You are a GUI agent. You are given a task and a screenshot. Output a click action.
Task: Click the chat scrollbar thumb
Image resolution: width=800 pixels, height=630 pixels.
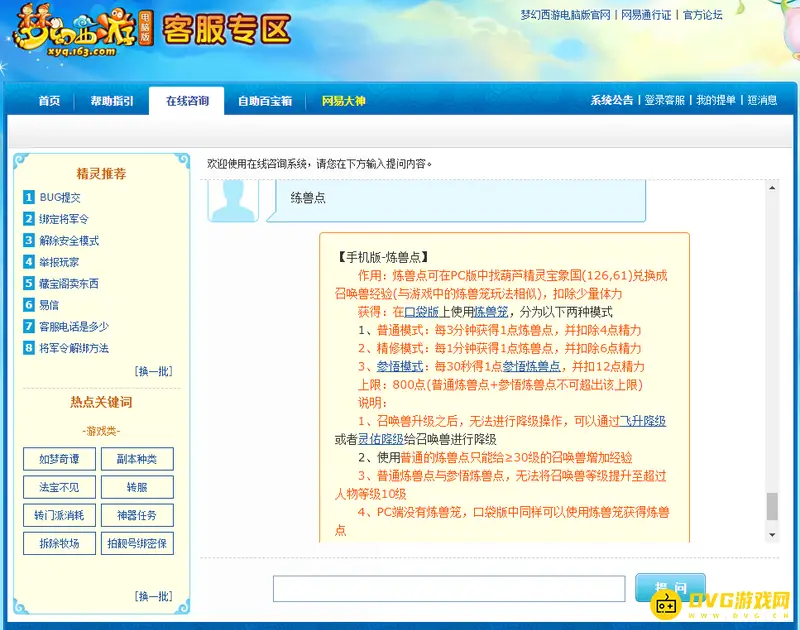click(x=772, y=506)
